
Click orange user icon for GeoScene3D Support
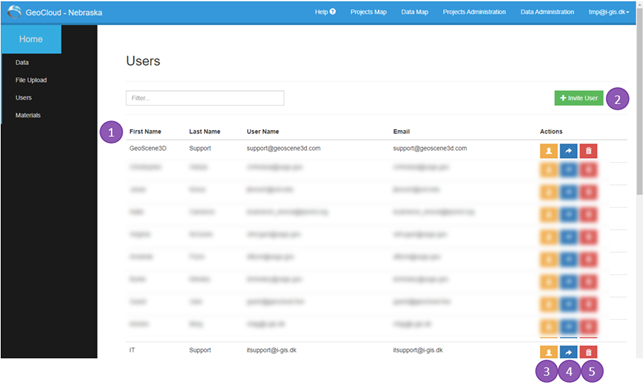(x=548, y=151)
